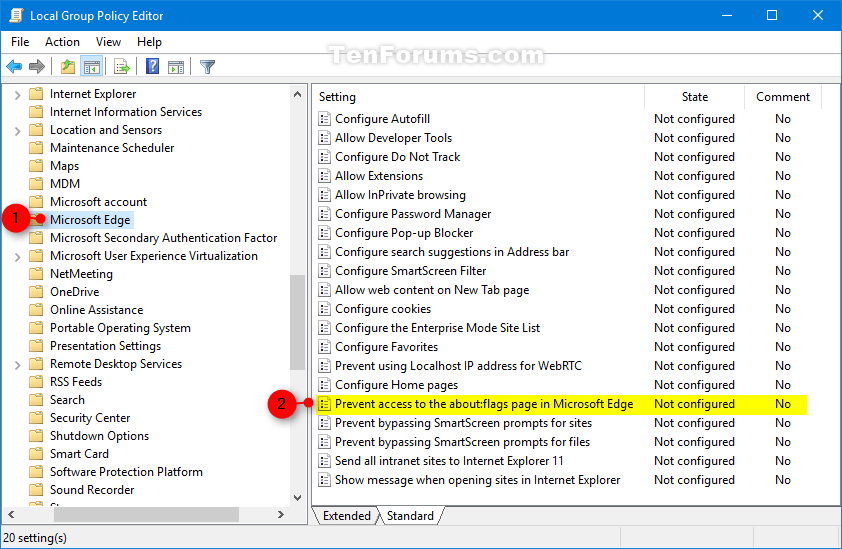Viewport: 842px width, 549px height.
Task: Select the Security Center tree folder
Action: click(x=90, y=418)
